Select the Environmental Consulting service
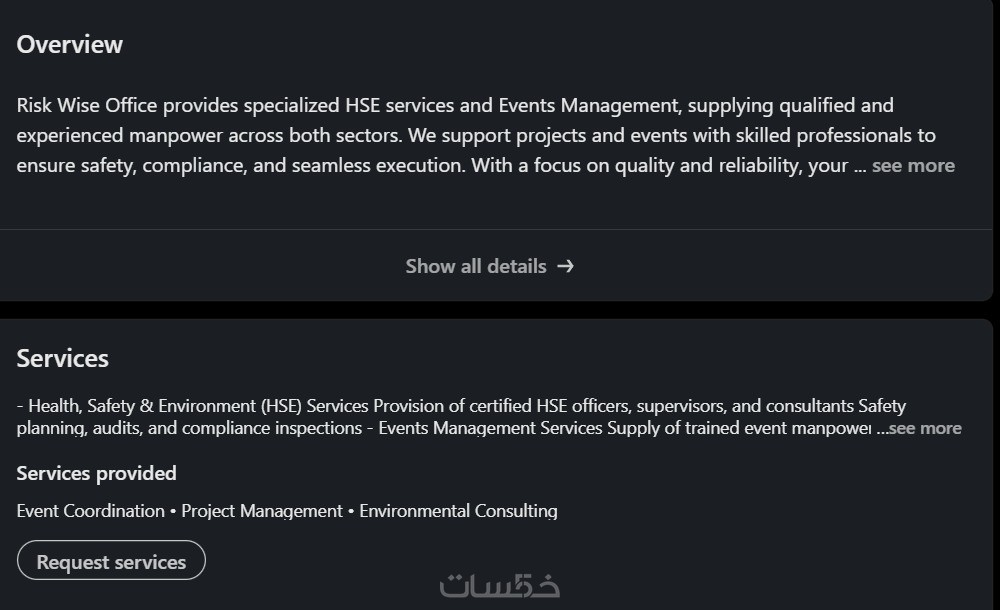 coord(458,511)
